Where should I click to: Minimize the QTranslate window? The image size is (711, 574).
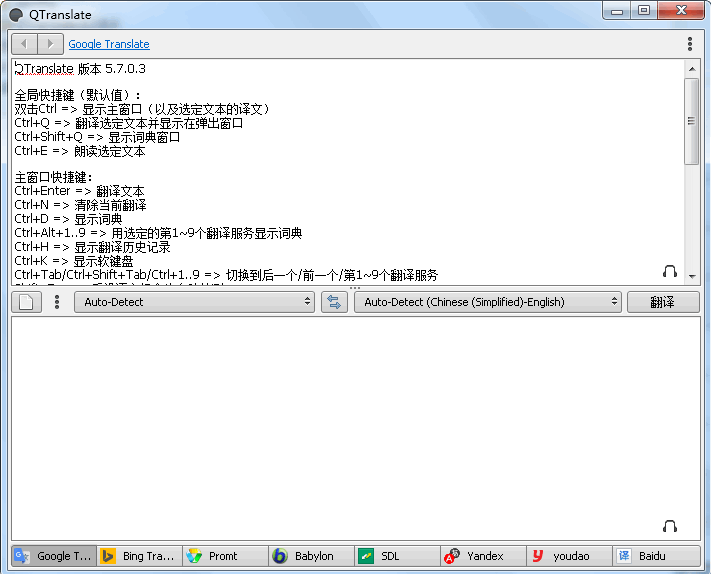pos(617,11)
